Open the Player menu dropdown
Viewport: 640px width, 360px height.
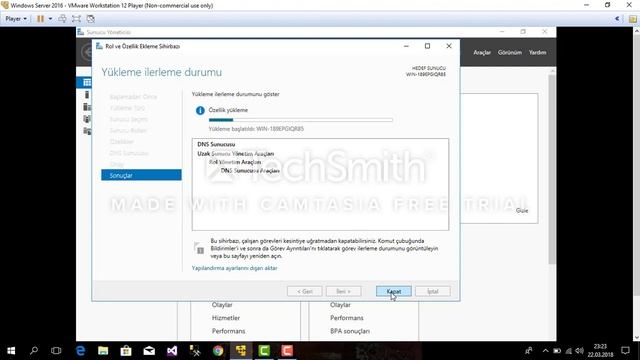16,19
